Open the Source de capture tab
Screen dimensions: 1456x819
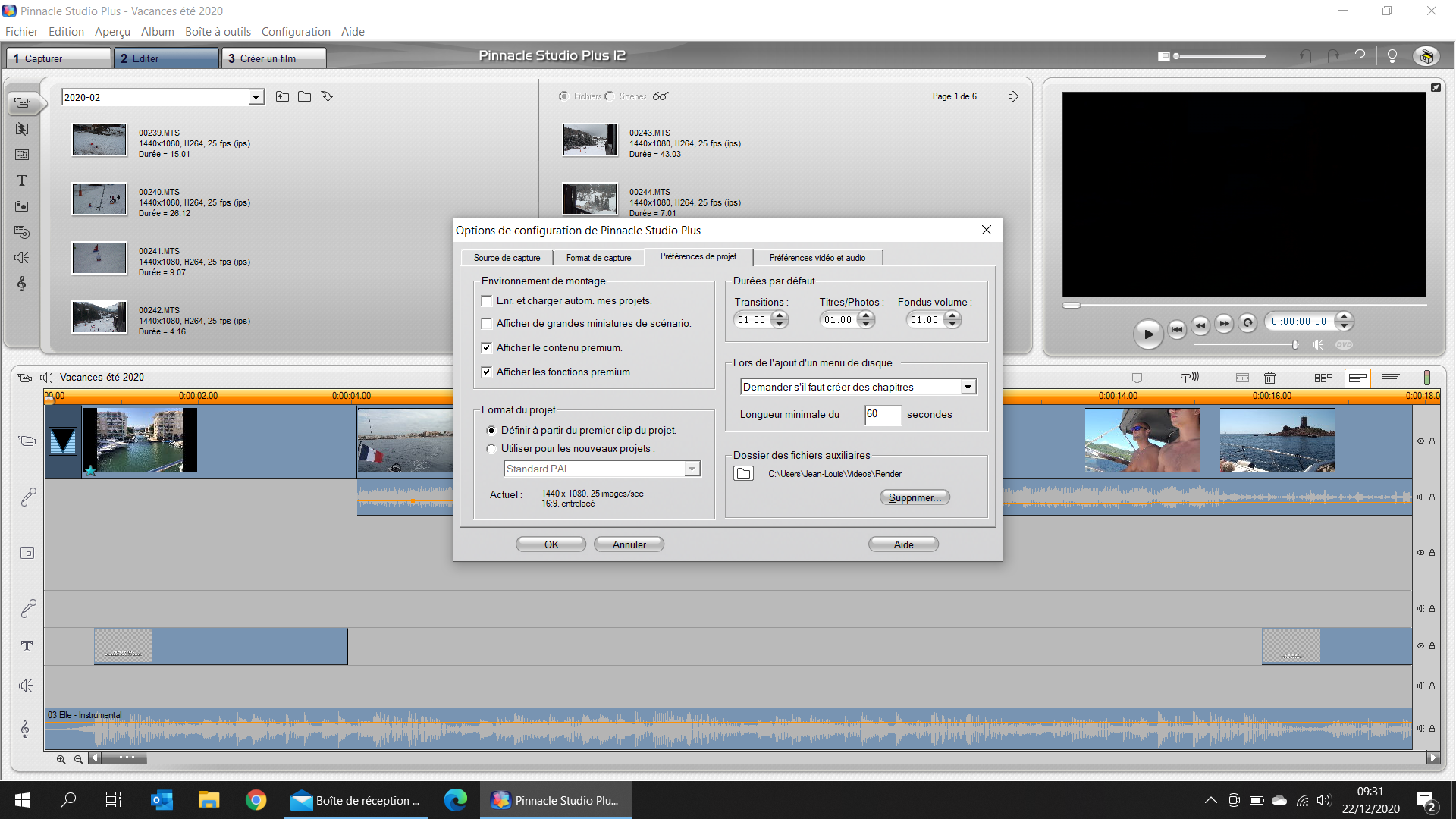(507, 258)
